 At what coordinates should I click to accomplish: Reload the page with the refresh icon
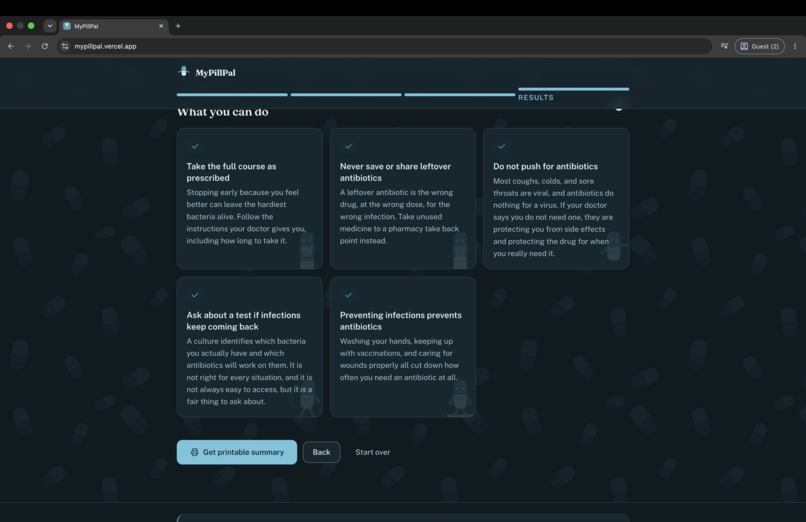45,46
